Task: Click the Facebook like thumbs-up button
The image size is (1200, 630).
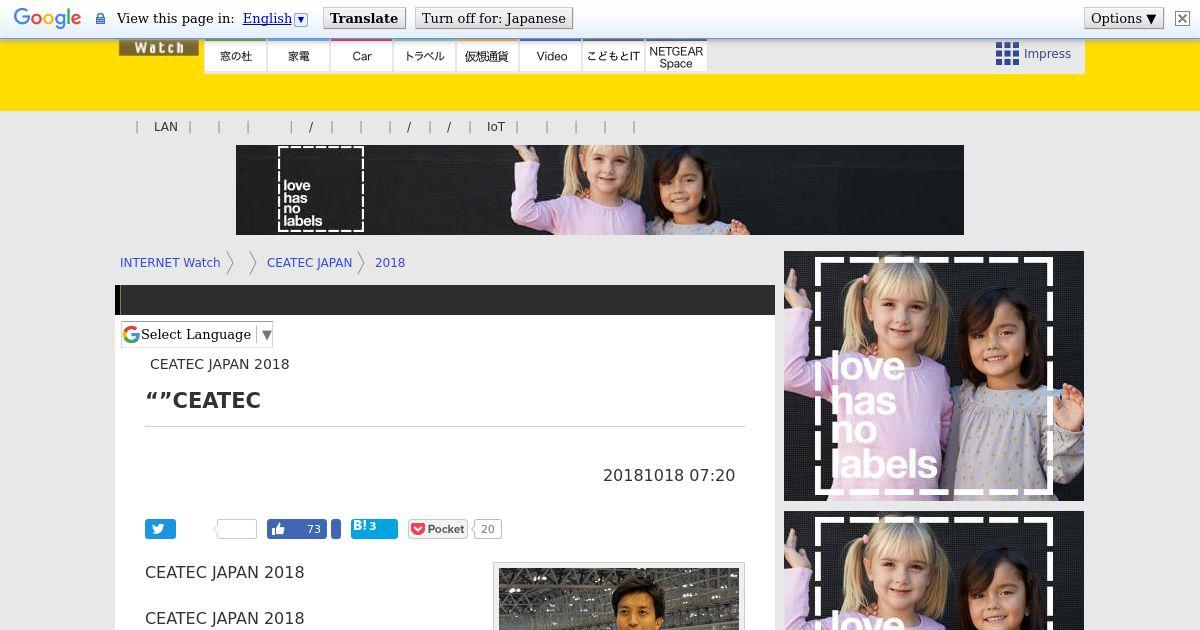Action: (297, 529)
